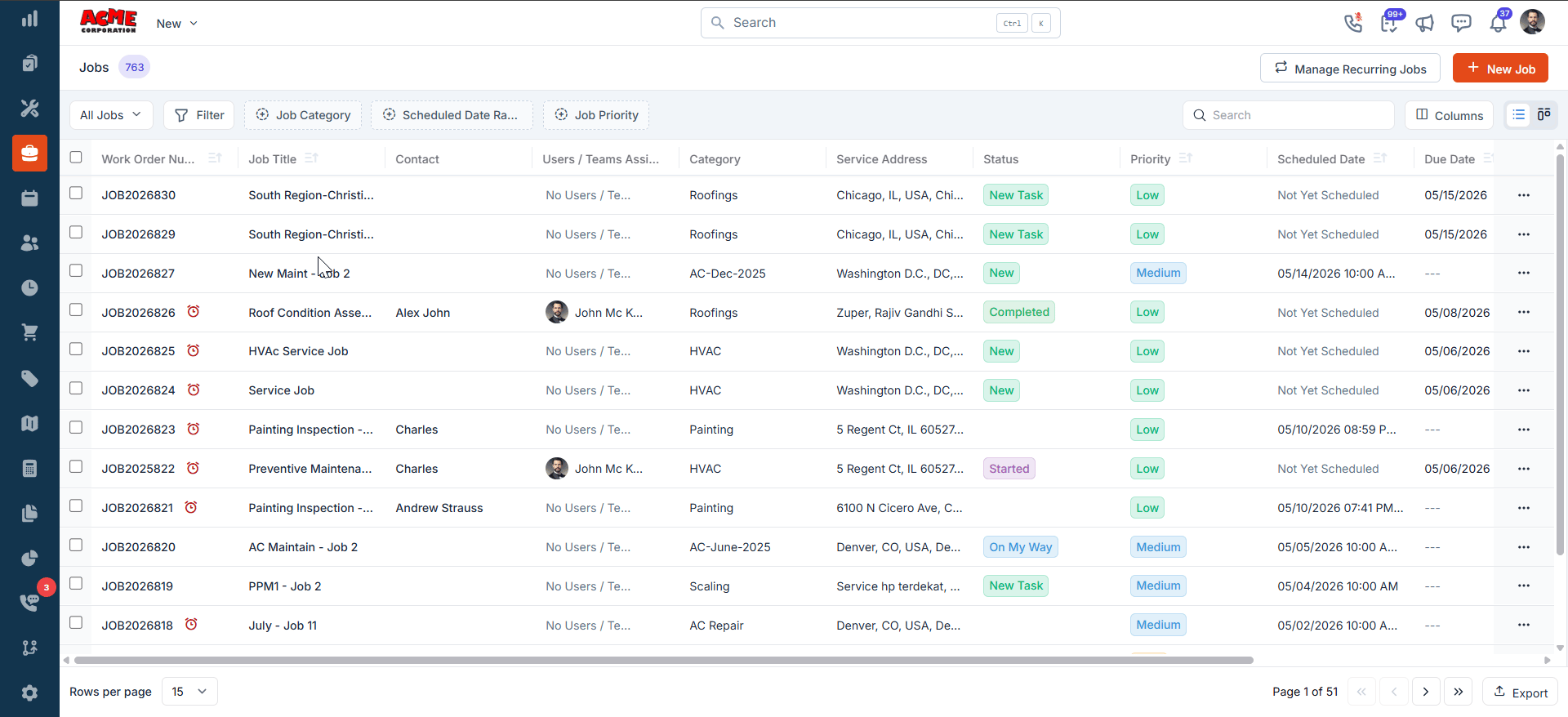Open the Job Priority filter chip
Image resolution: width=1568 pixels, height=717 pixels.
coord(596,115)
